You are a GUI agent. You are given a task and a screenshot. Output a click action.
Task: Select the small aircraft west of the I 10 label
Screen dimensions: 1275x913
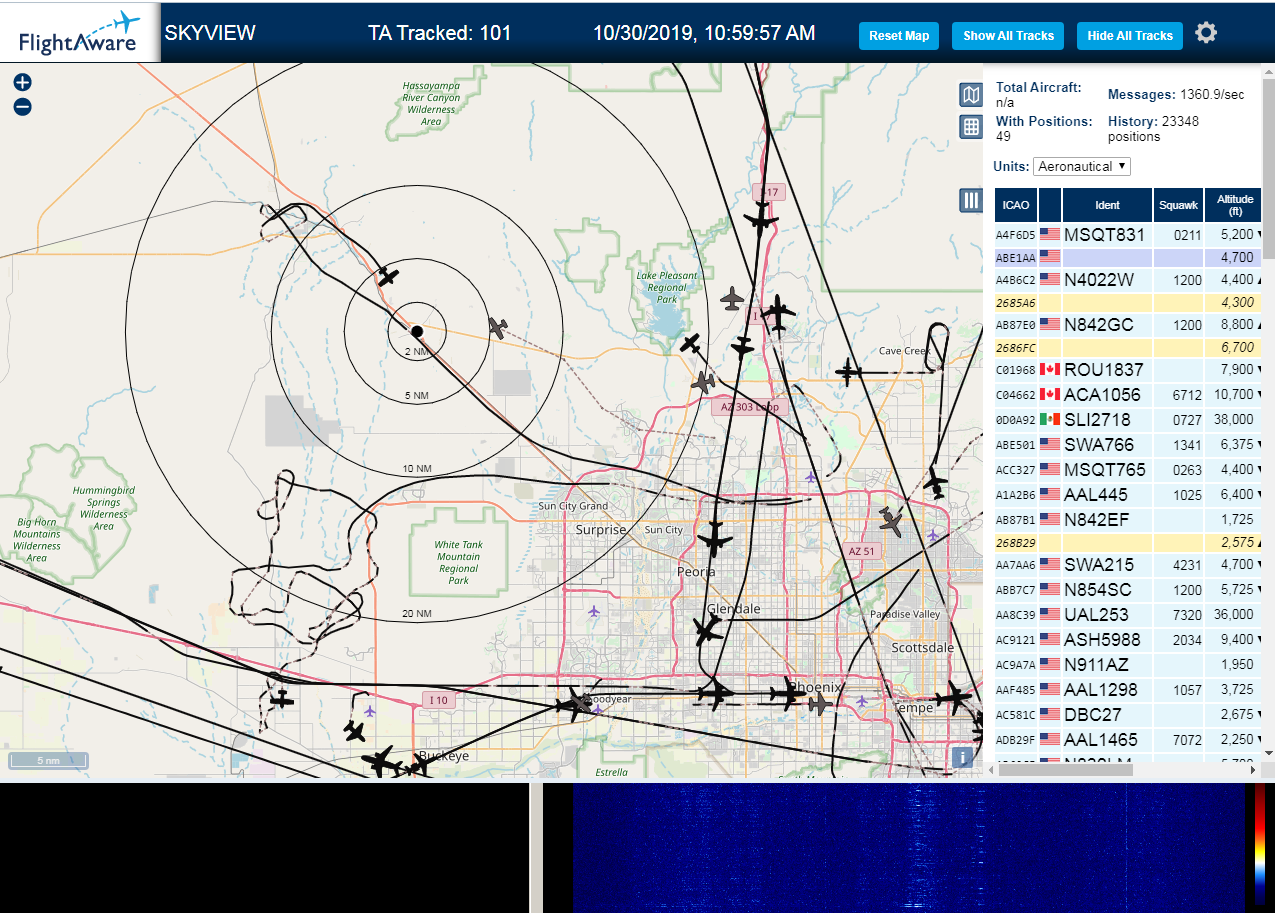[x=282, y=698]
